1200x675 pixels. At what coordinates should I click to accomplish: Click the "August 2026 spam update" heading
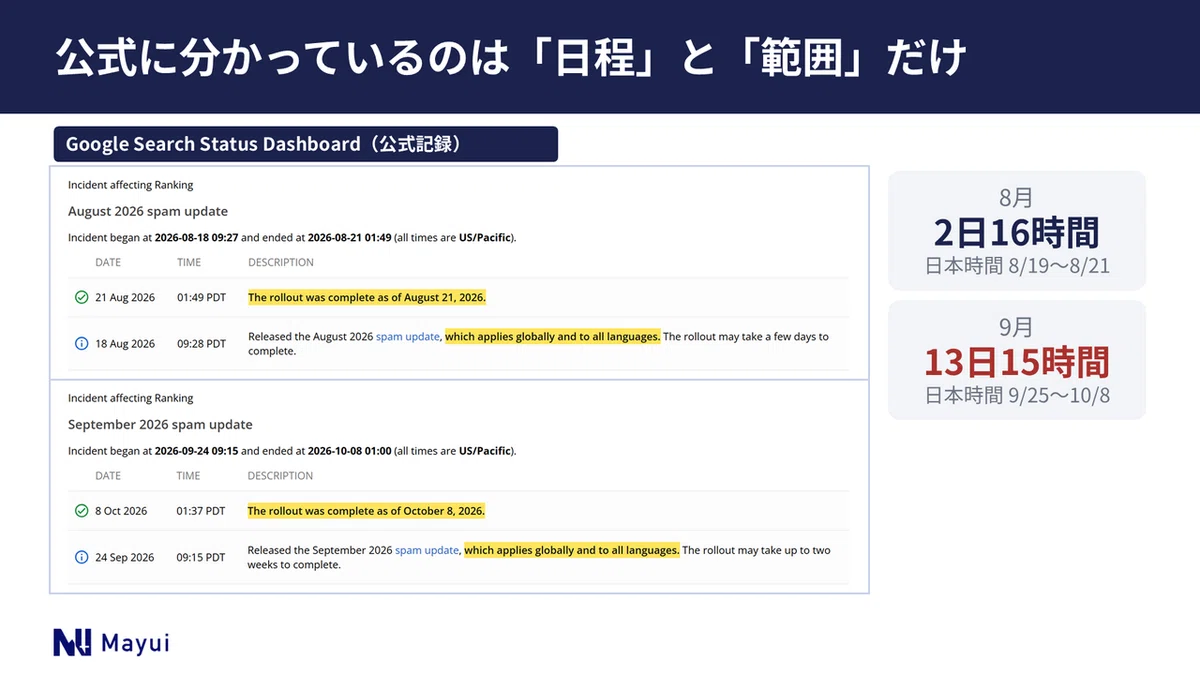point(148,211)
